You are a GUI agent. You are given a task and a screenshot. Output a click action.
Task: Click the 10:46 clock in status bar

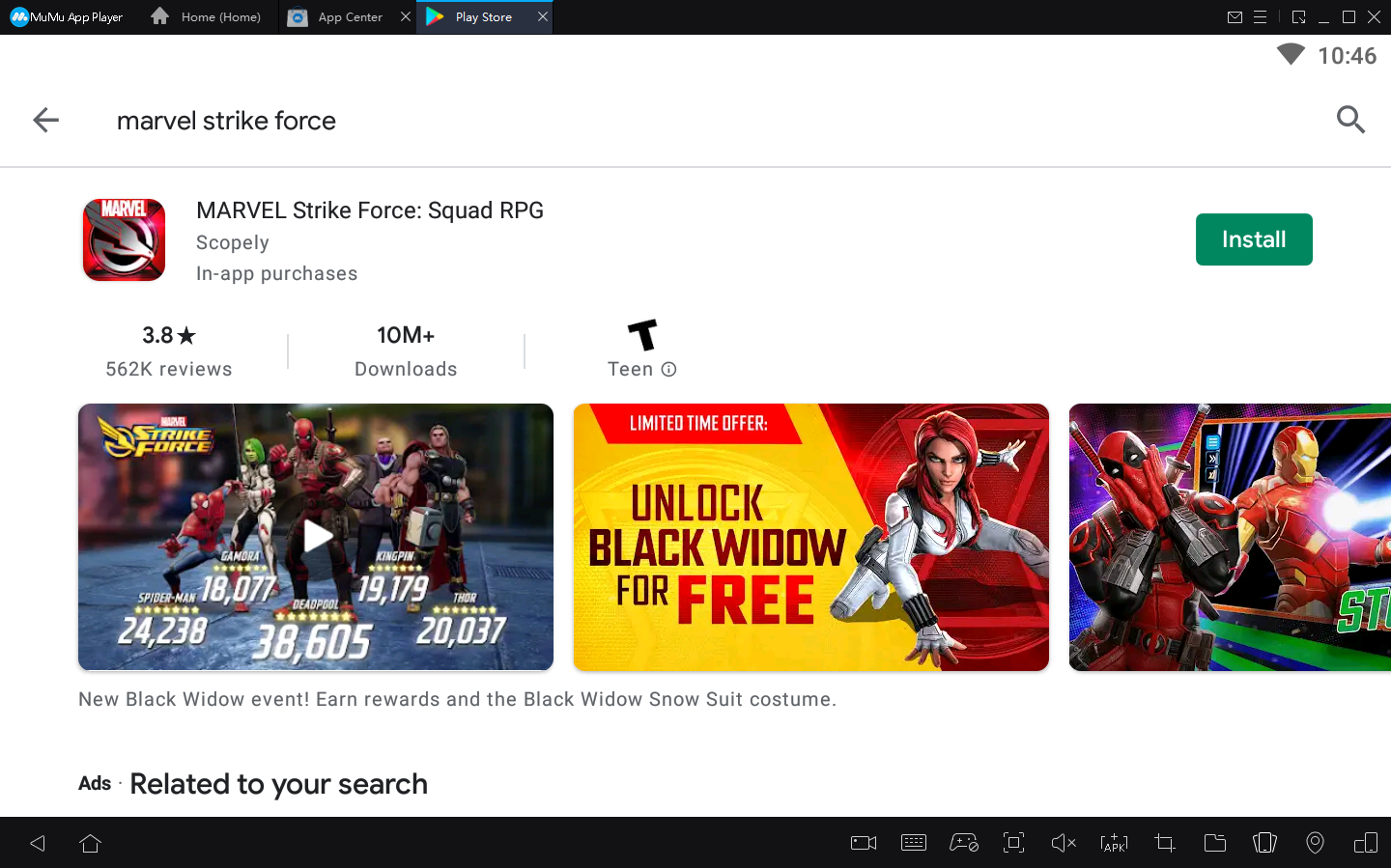(1348, 56)
